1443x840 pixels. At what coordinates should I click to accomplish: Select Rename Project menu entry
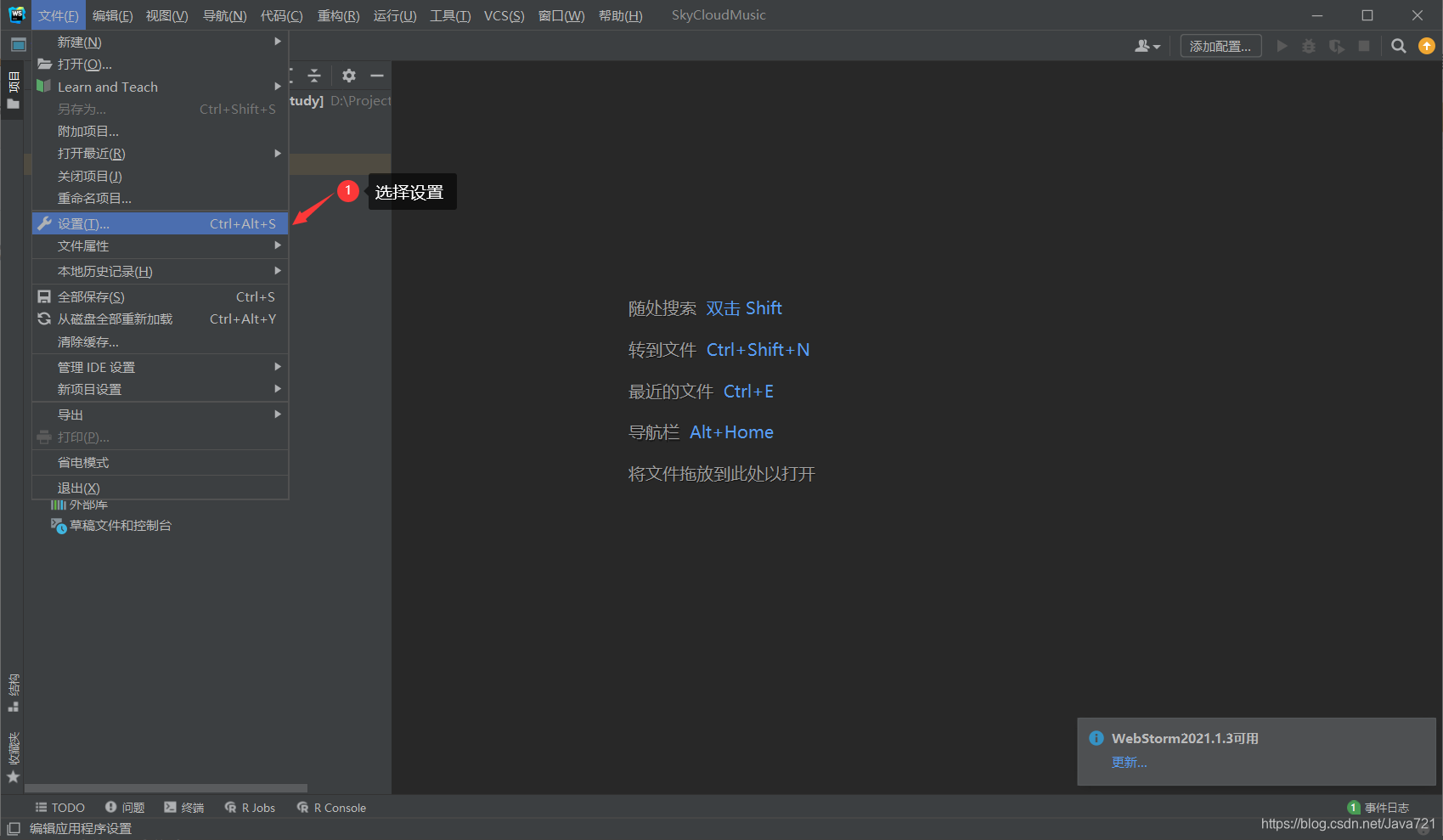click(x=161, y=199)
